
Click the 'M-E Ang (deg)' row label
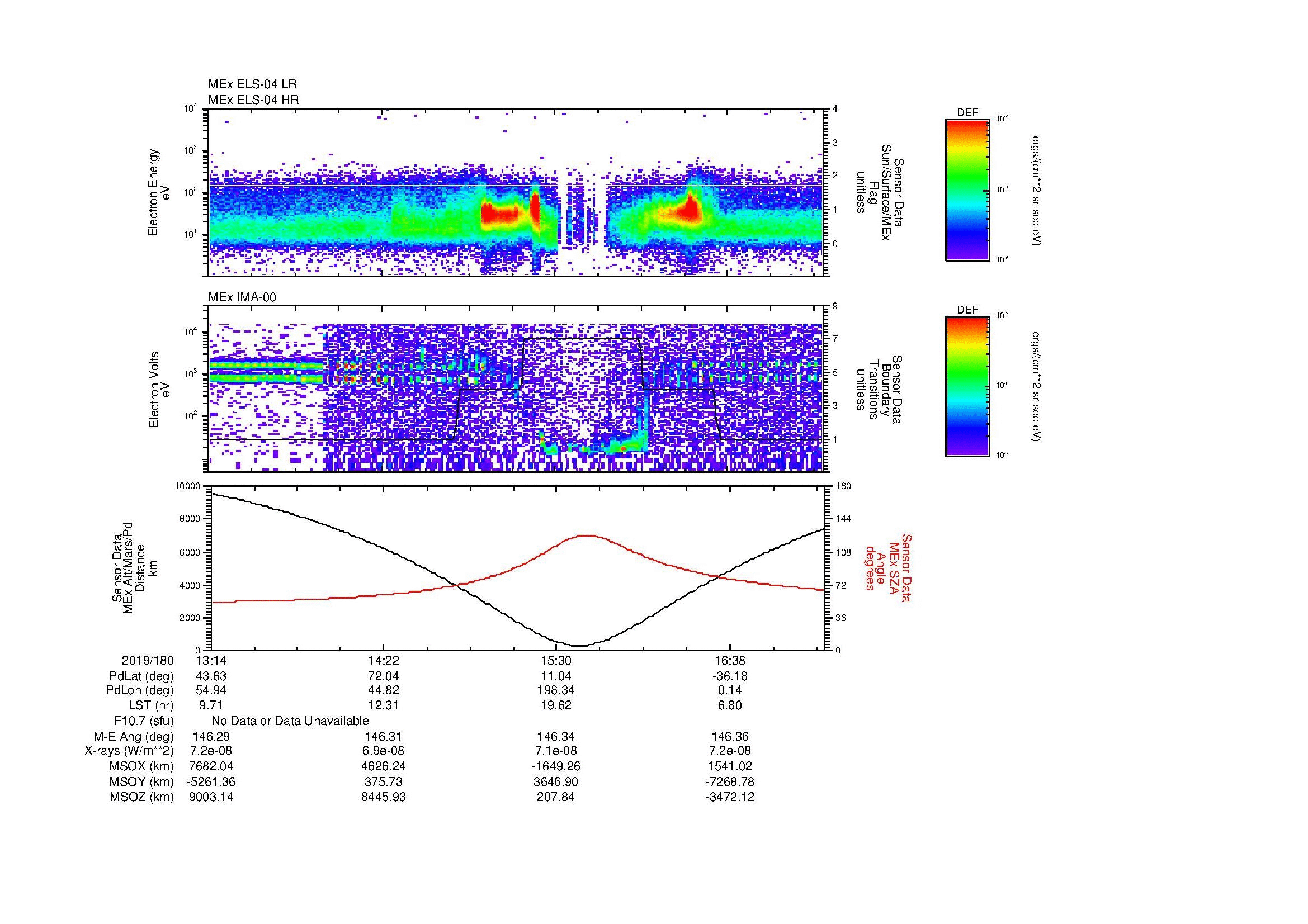coord(133,737)
